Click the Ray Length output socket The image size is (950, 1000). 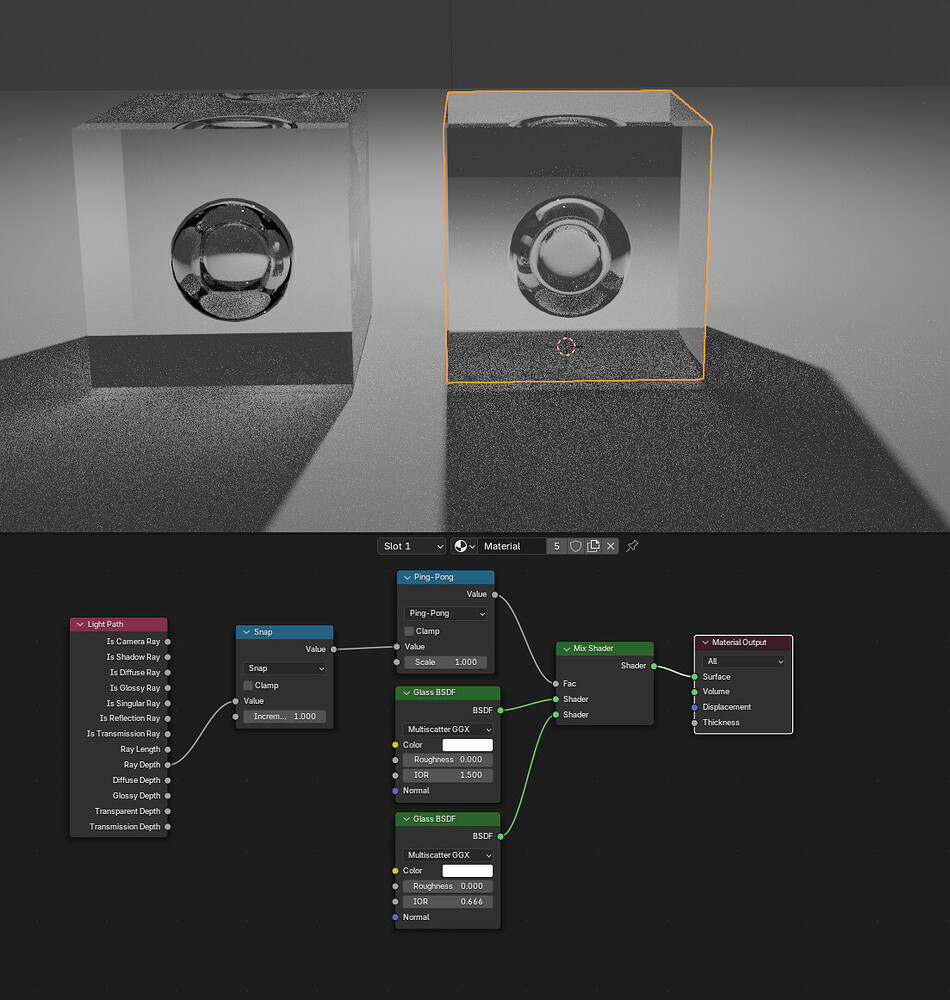click(x=168, y=749)
